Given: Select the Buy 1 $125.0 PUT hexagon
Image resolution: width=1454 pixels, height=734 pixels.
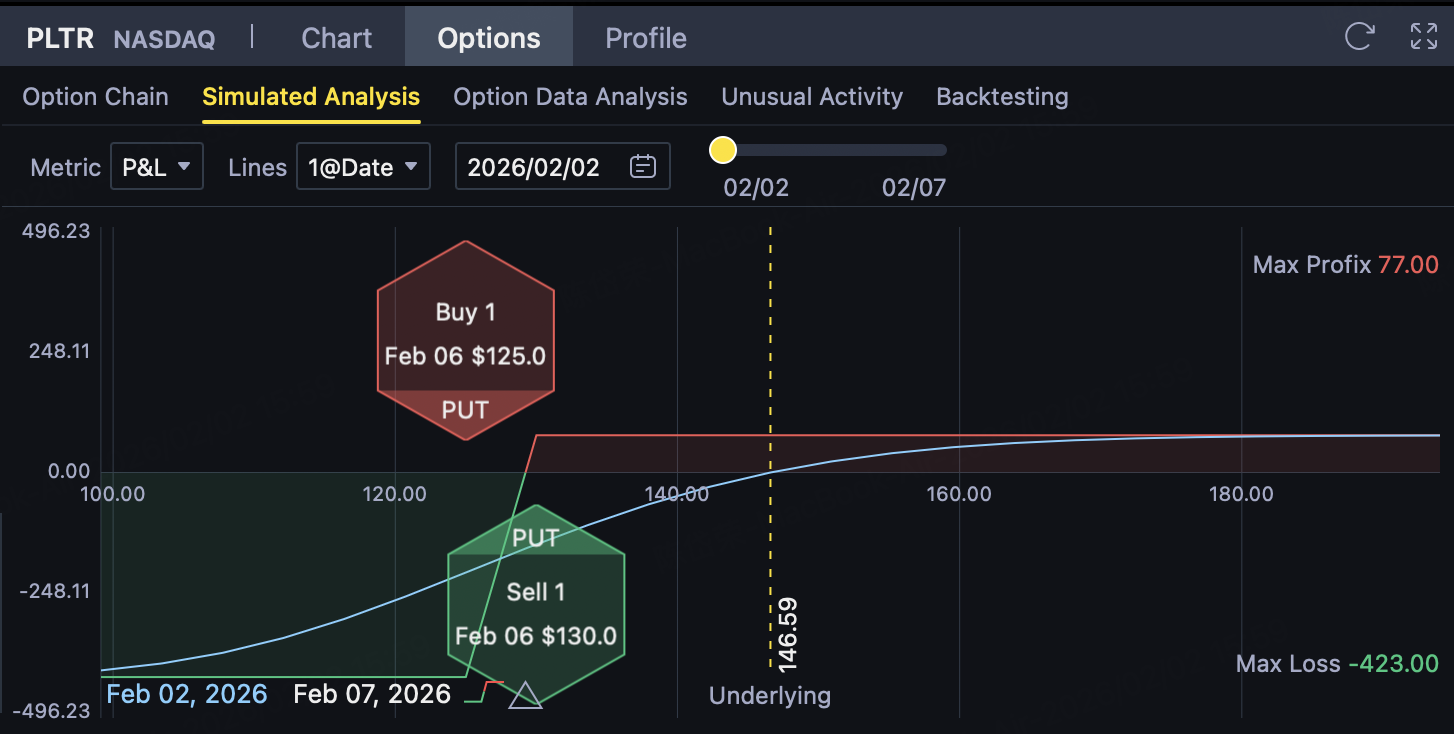Looking at the screenshot, I should [x=465, y=340].
